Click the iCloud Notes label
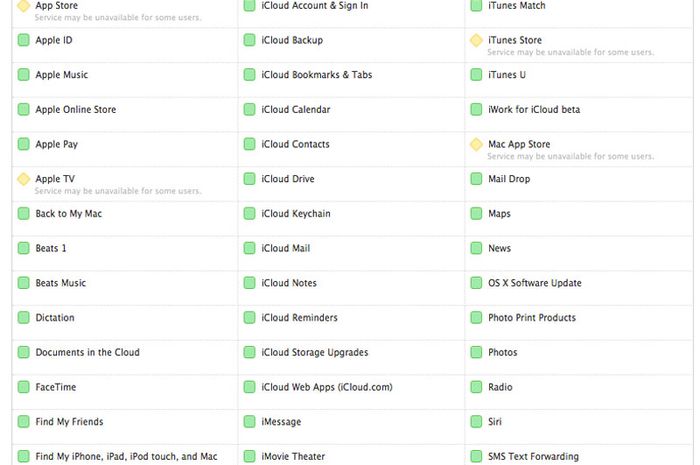The width and height of the screenshot is (700, 465). (289, 283)
